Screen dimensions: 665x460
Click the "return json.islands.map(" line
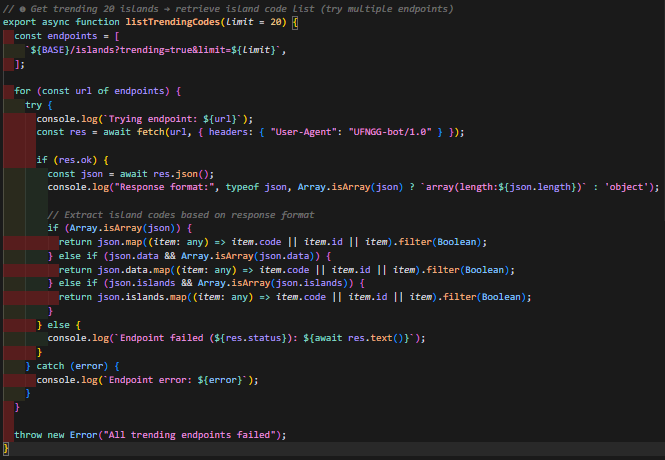(x=295, y=297)
